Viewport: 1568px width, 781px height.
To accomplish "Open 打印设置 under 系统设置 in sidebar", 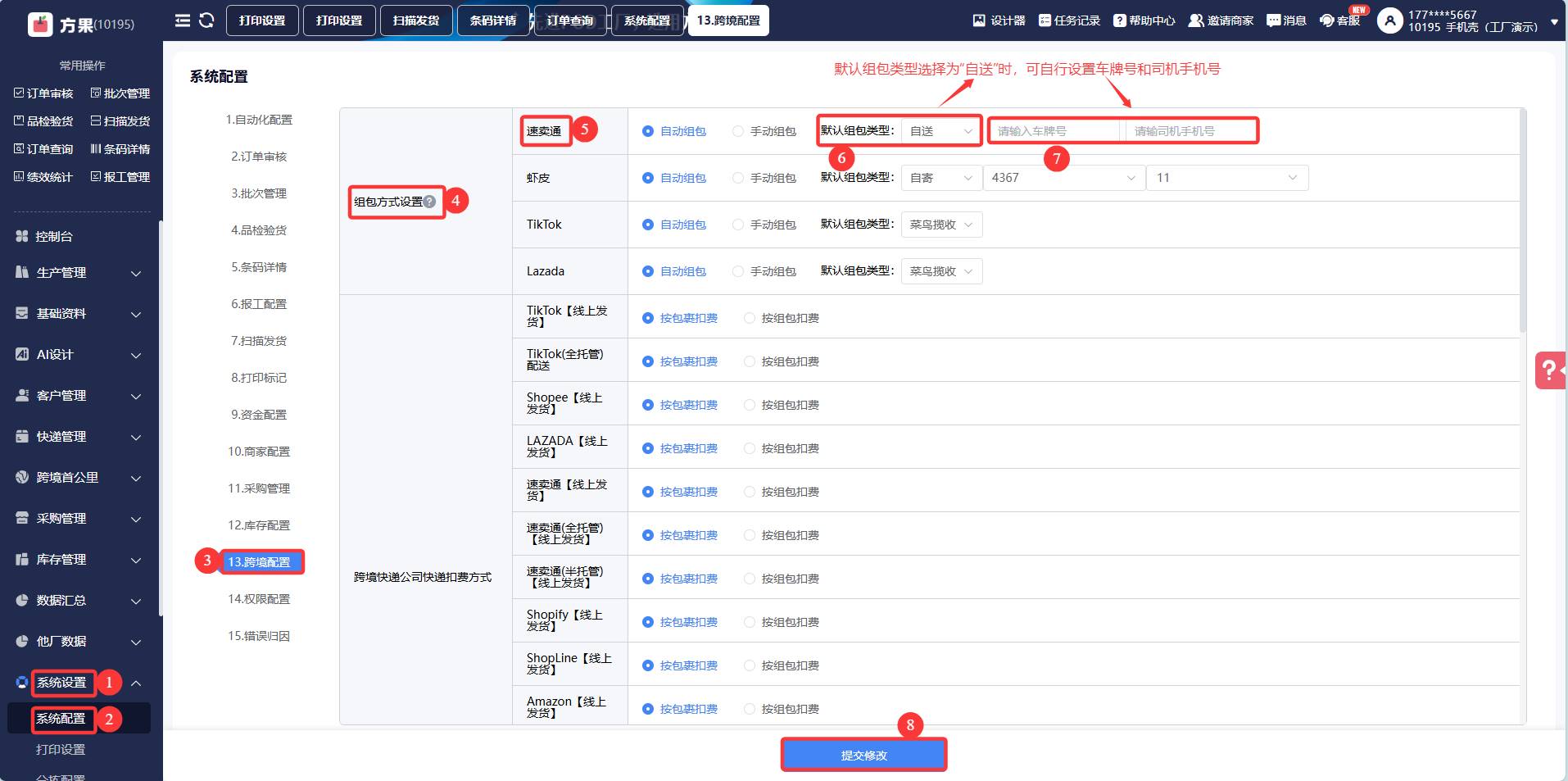I will point(61,750).
